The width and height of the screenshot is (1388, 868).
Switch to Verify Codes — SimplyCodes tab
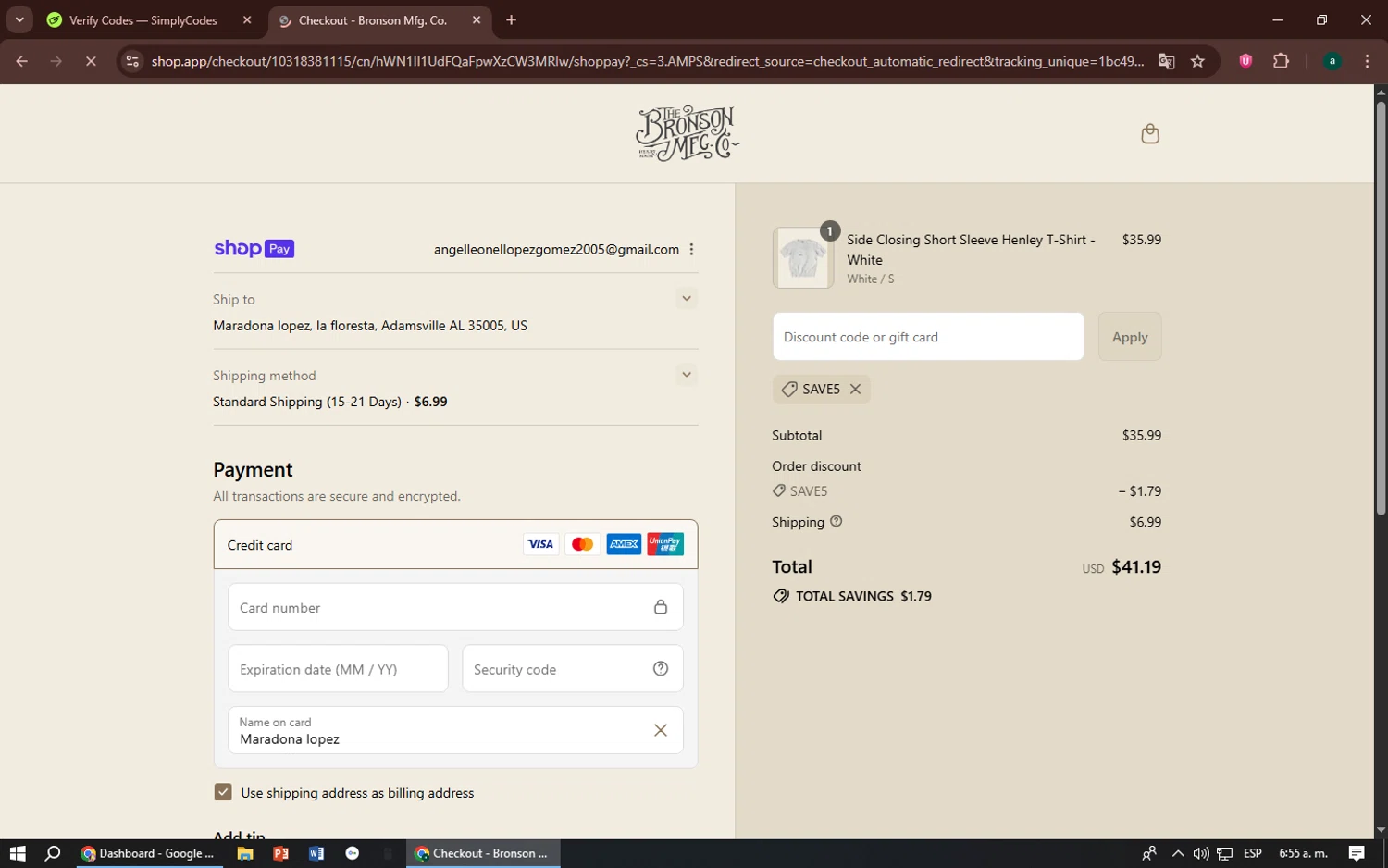pos(143,20)
